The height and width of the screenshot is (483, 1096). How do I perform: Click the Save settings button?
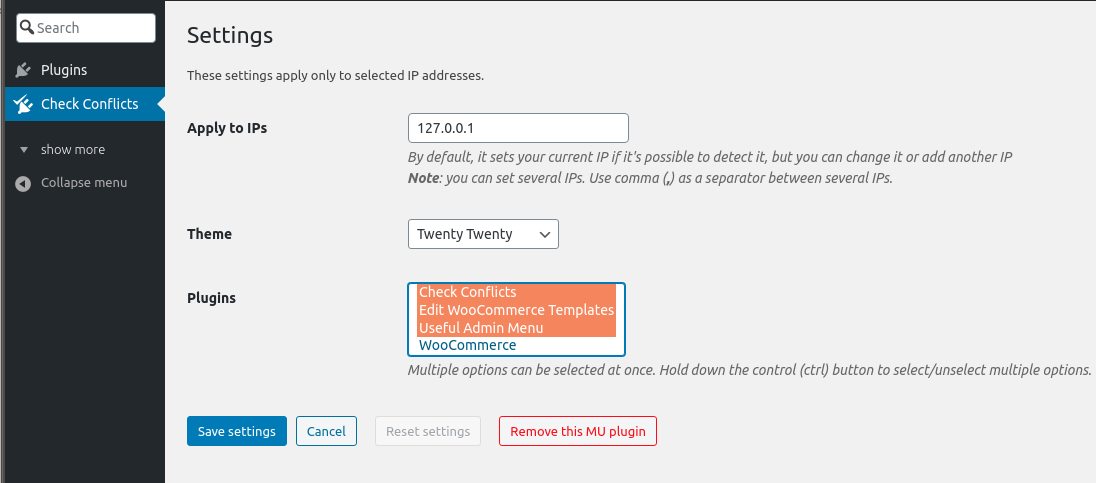[237, 431]
